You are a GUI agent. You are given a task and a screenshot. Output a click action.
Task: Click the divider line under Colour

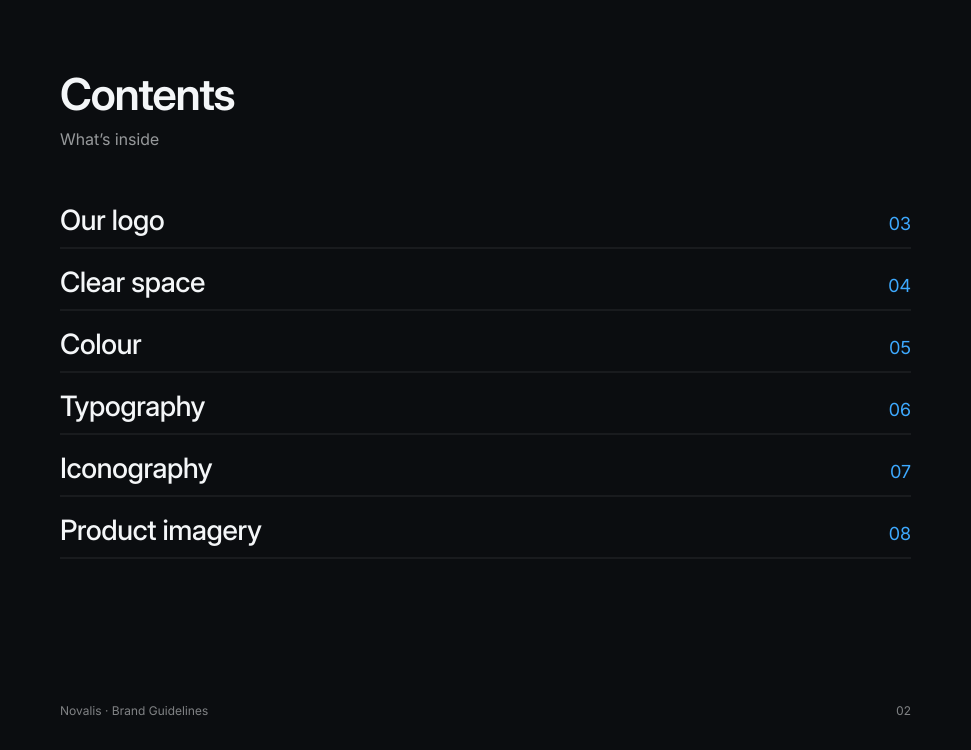(486, 372)
